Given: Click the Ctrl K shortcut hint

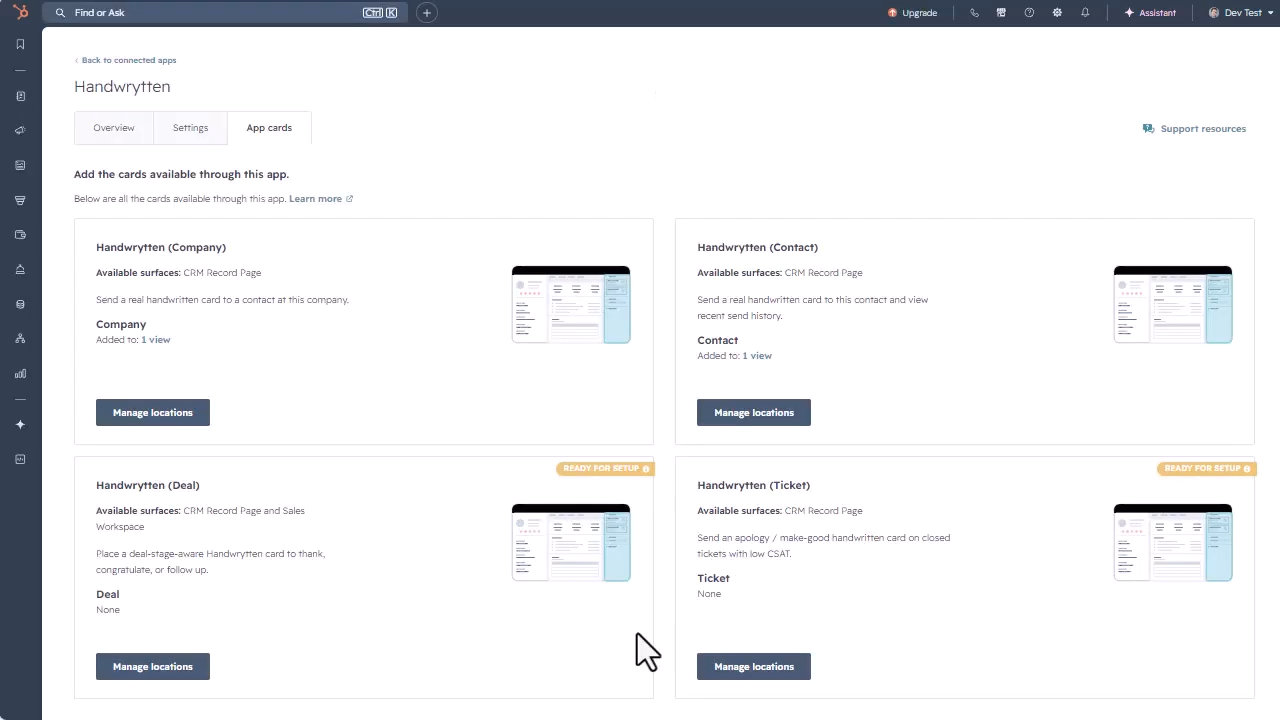Looking at the screenshot, I should click(x=380, y=13).
